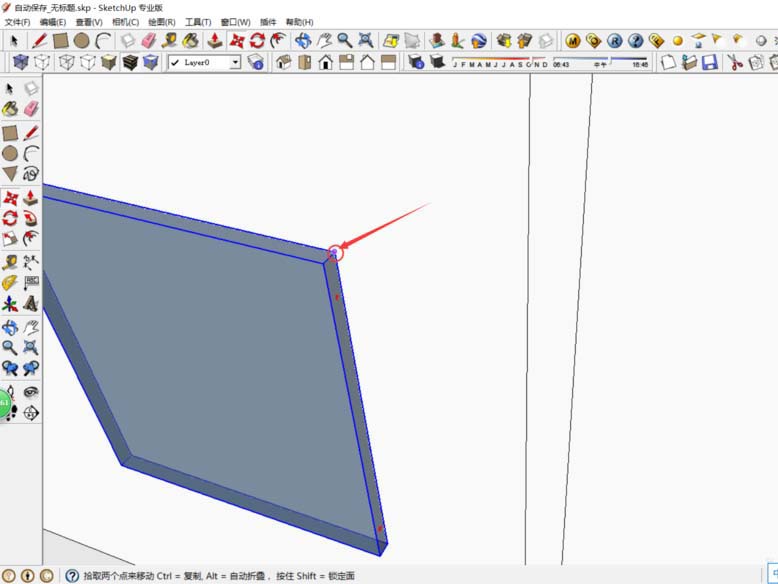Activate the 3D Text tool
This screenshot has height=584, width=778.
pyautogui.click(x=31, y=304)
